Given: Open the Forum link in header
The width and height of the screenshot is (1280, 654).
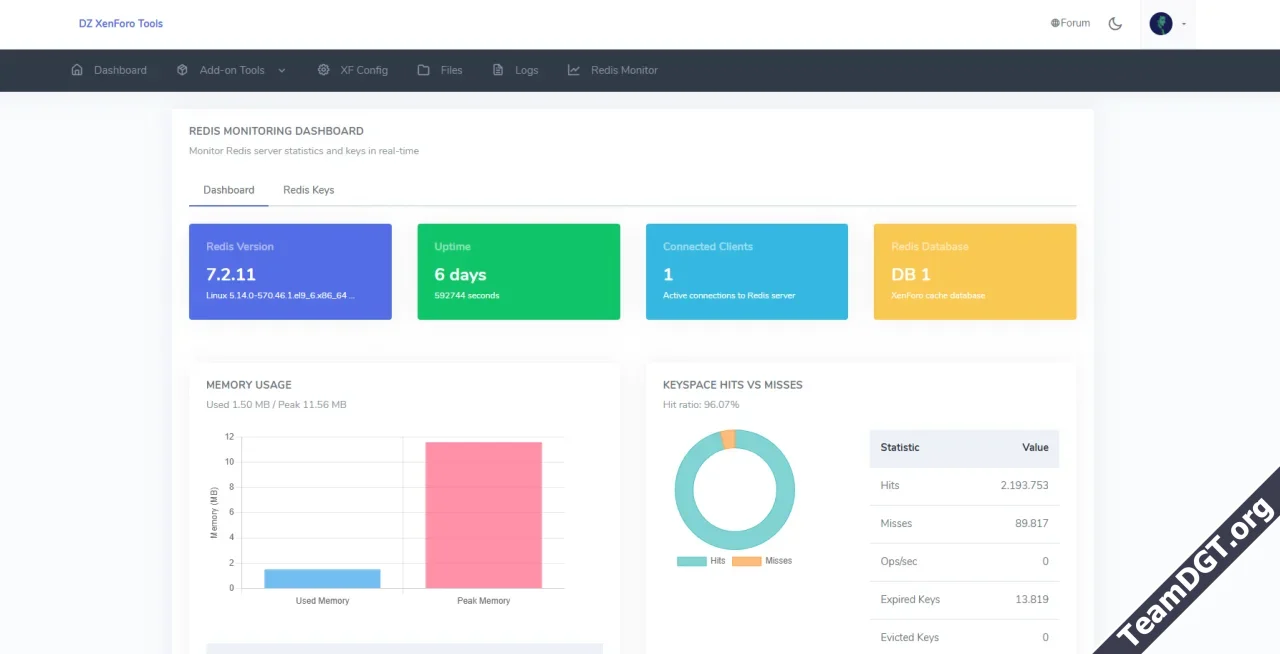Looking at the screenshot, I should click(1075, 23).
